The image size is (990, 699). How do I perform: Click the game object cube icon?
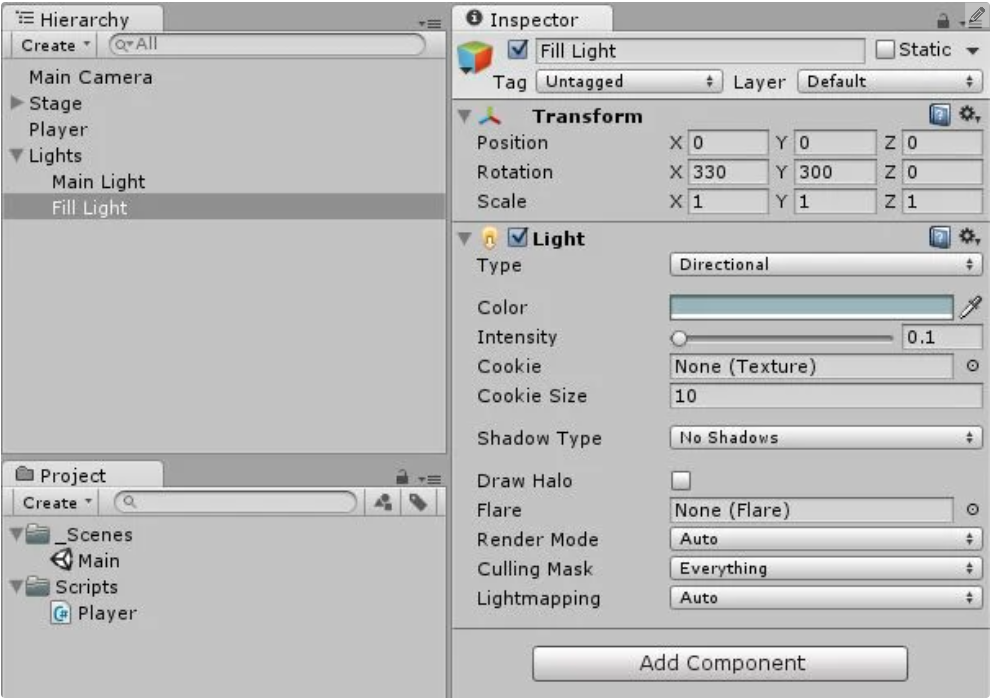(476, 59)
